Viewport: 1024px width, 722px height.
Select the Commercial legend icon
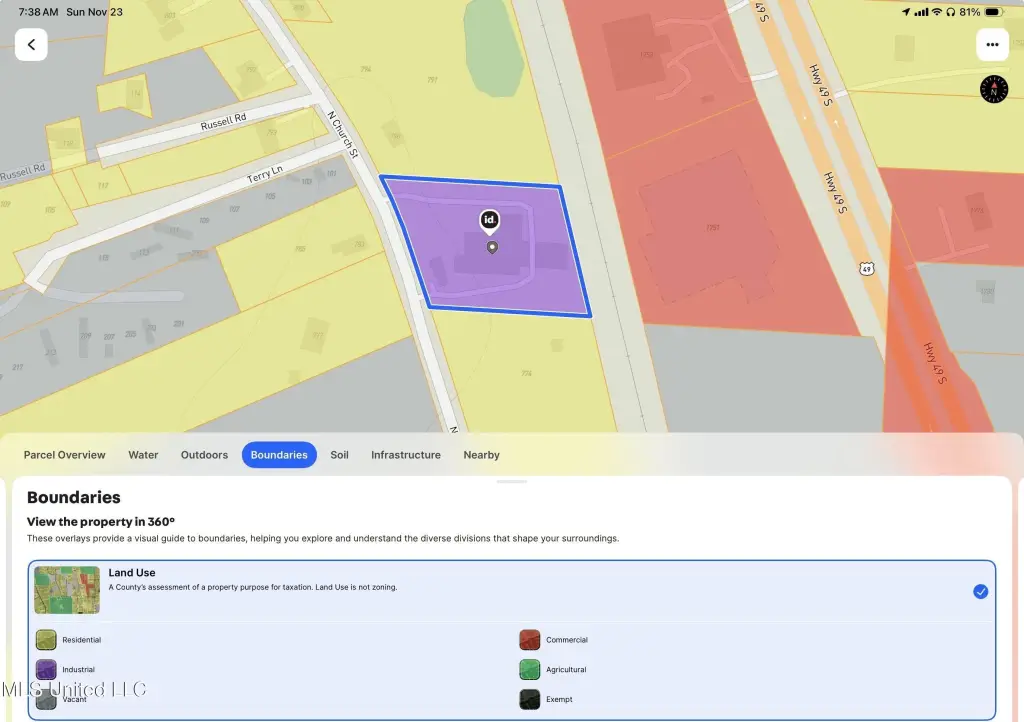pos(530,640)
